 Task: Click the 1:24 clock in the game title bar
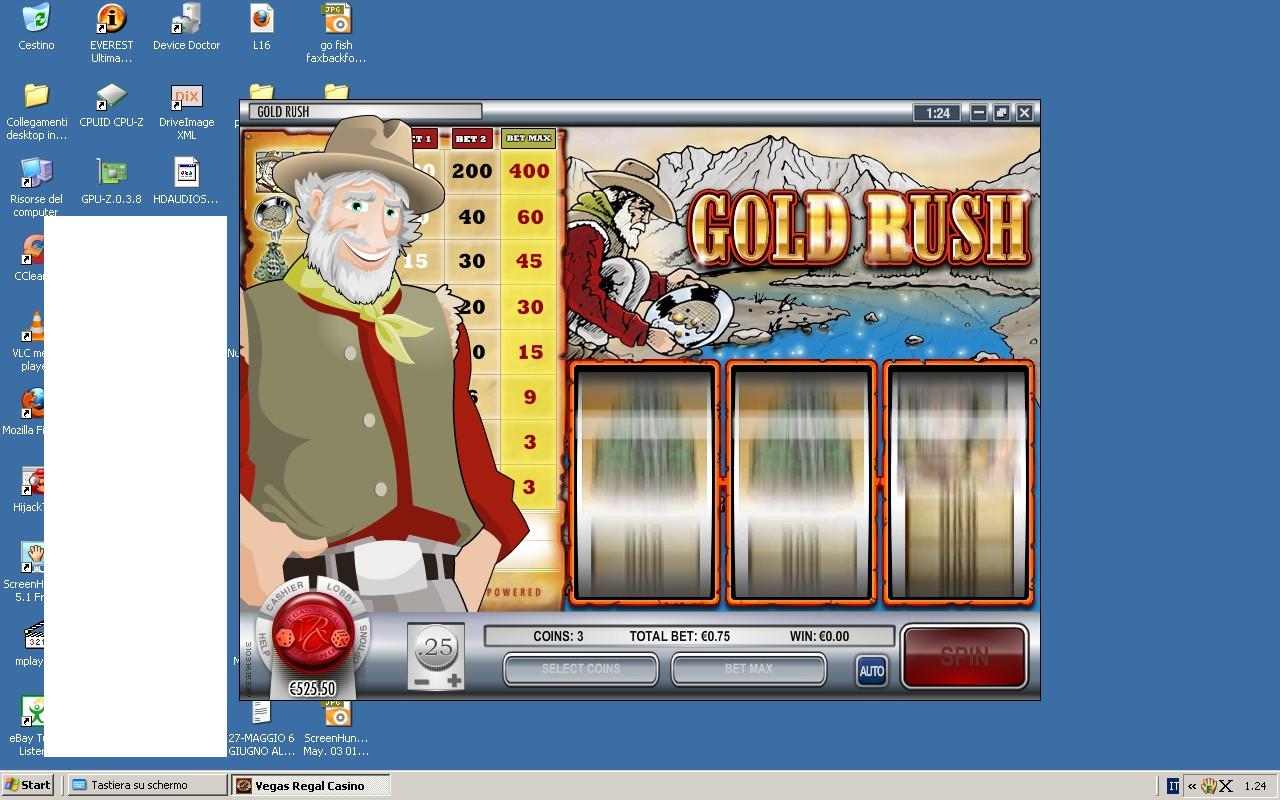coord(938,113)
